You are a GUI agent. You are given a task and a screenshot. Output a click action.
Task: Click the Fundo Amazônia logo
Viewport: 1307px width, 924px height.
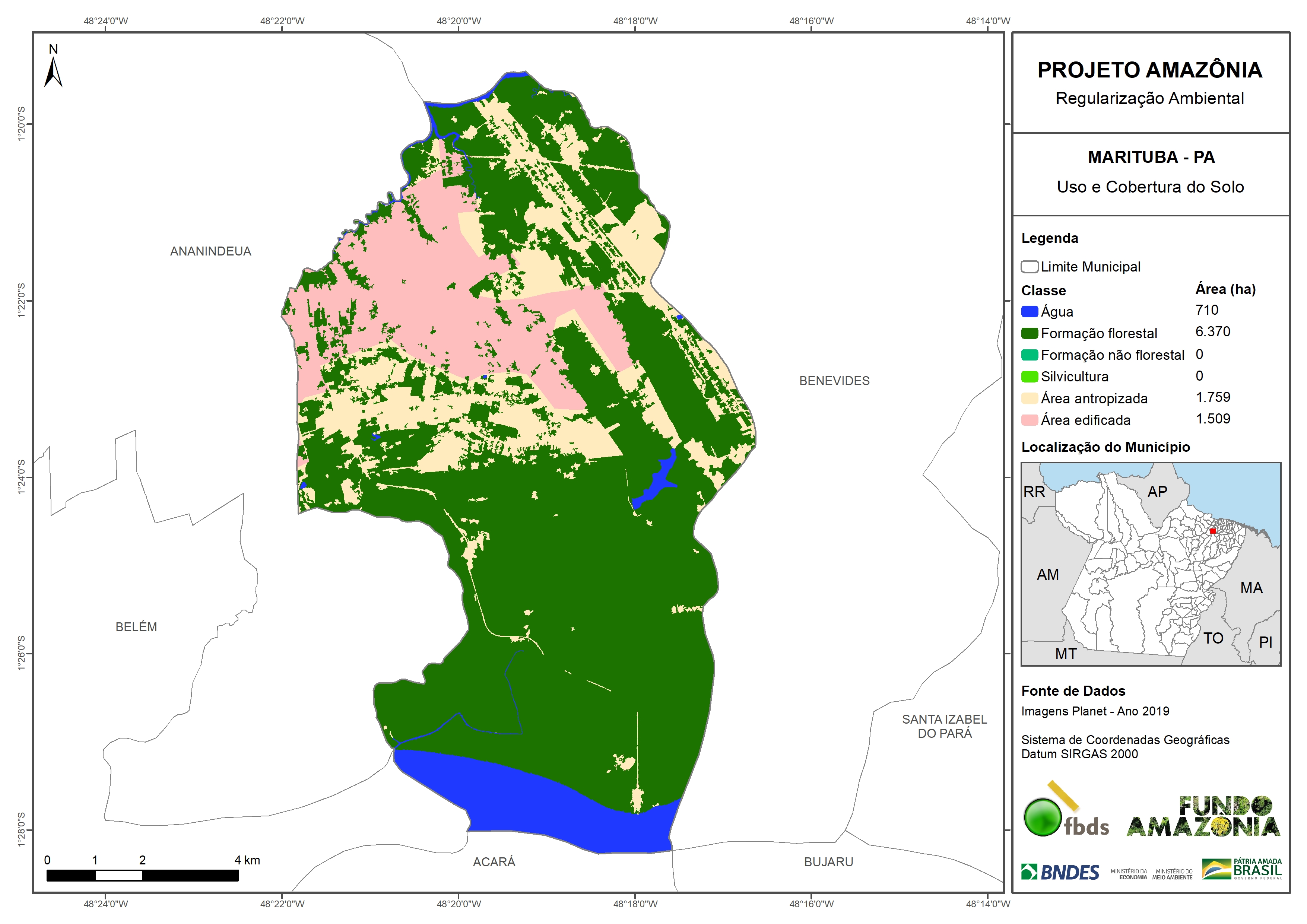[x=1203, y=817]
